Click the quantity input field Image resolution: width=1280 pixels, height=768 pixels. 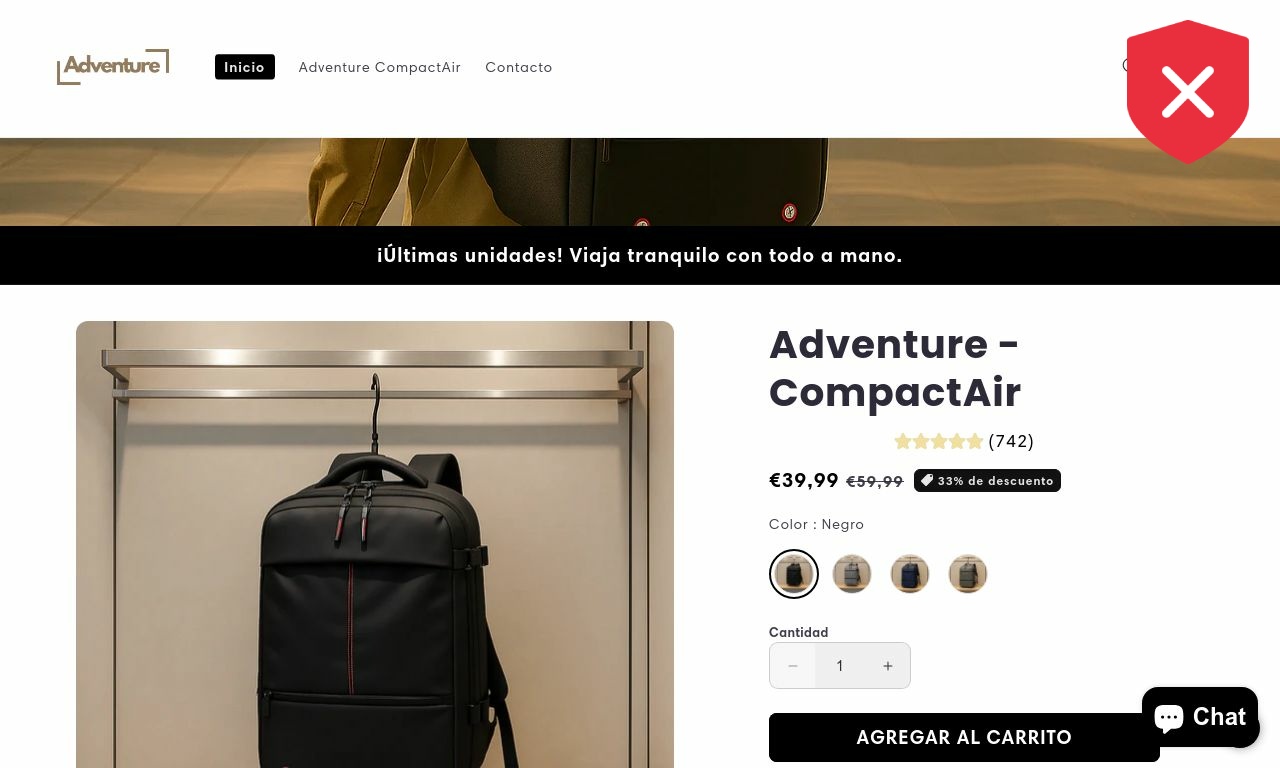[x=840, y=666]
